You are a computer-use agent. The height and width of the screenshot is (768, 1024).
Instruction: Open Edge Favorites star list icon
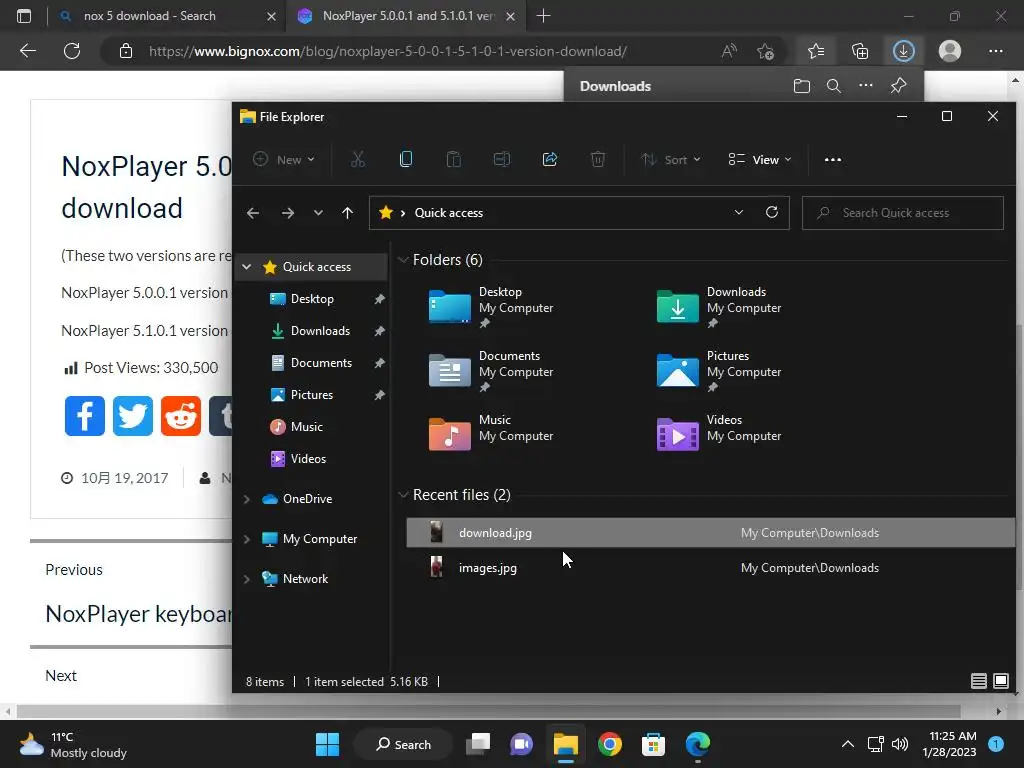(x=816, y=51)
